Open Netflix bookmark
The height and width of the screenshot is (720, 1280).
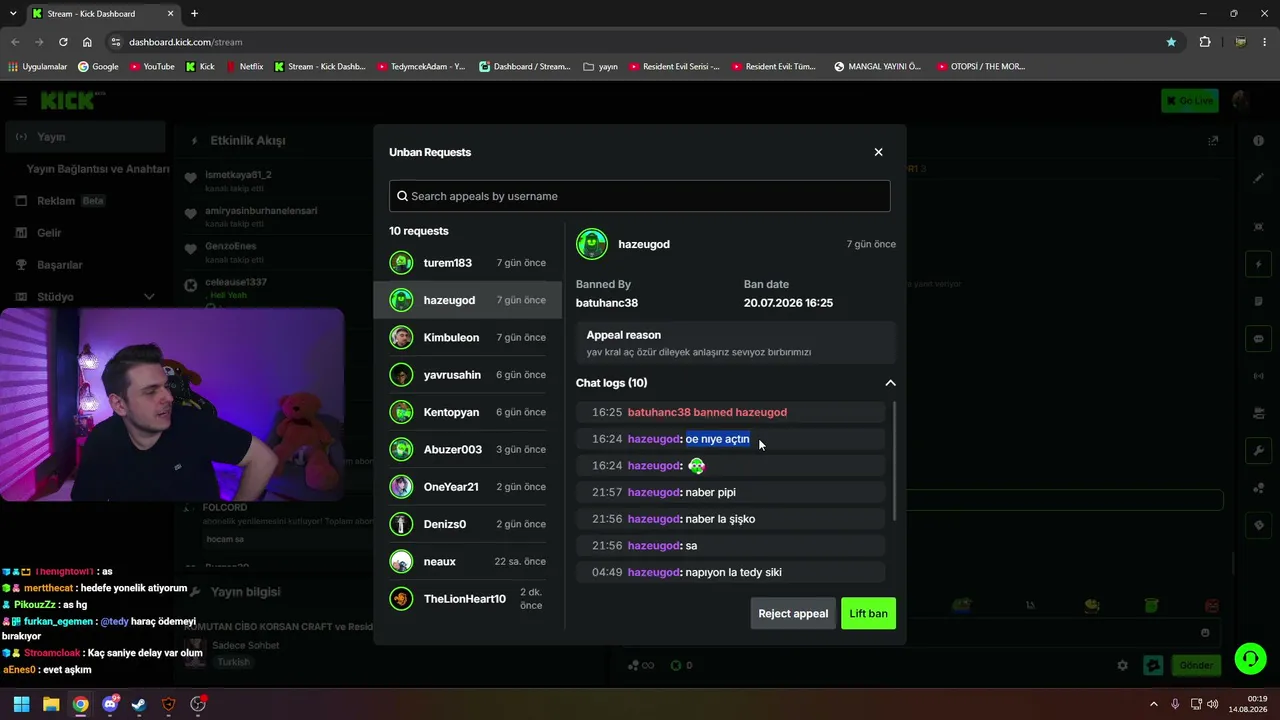244,67
